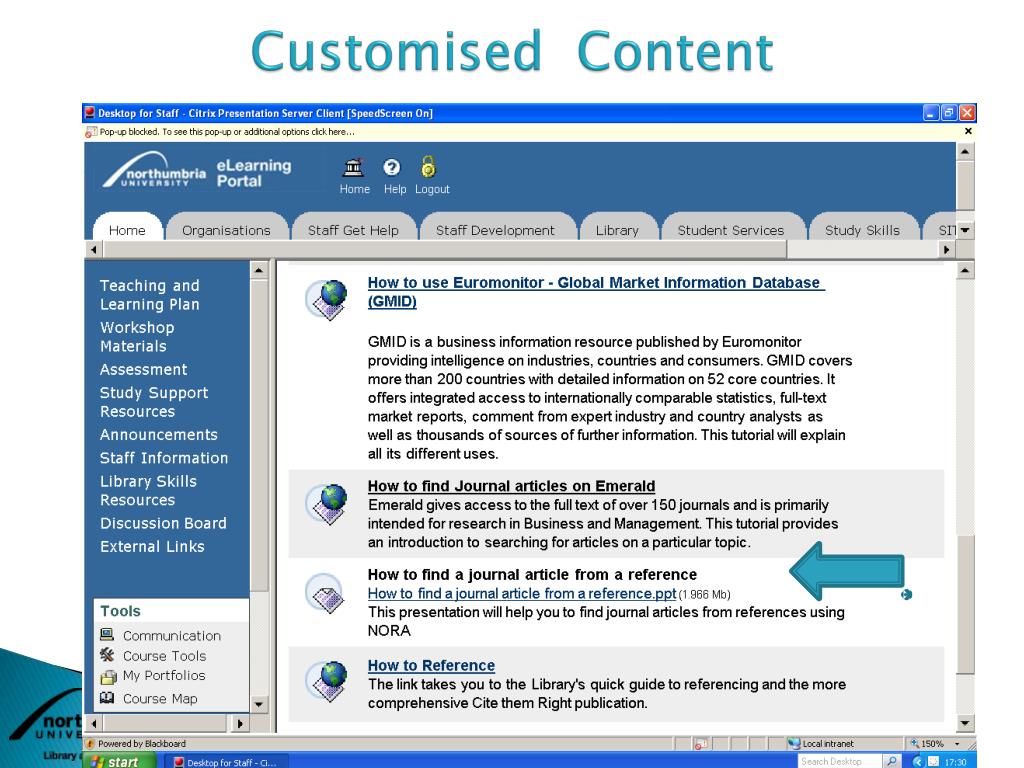1024x768 pixels.
Task: Open zoom level 150% dropdown
Action: [957, 743]
